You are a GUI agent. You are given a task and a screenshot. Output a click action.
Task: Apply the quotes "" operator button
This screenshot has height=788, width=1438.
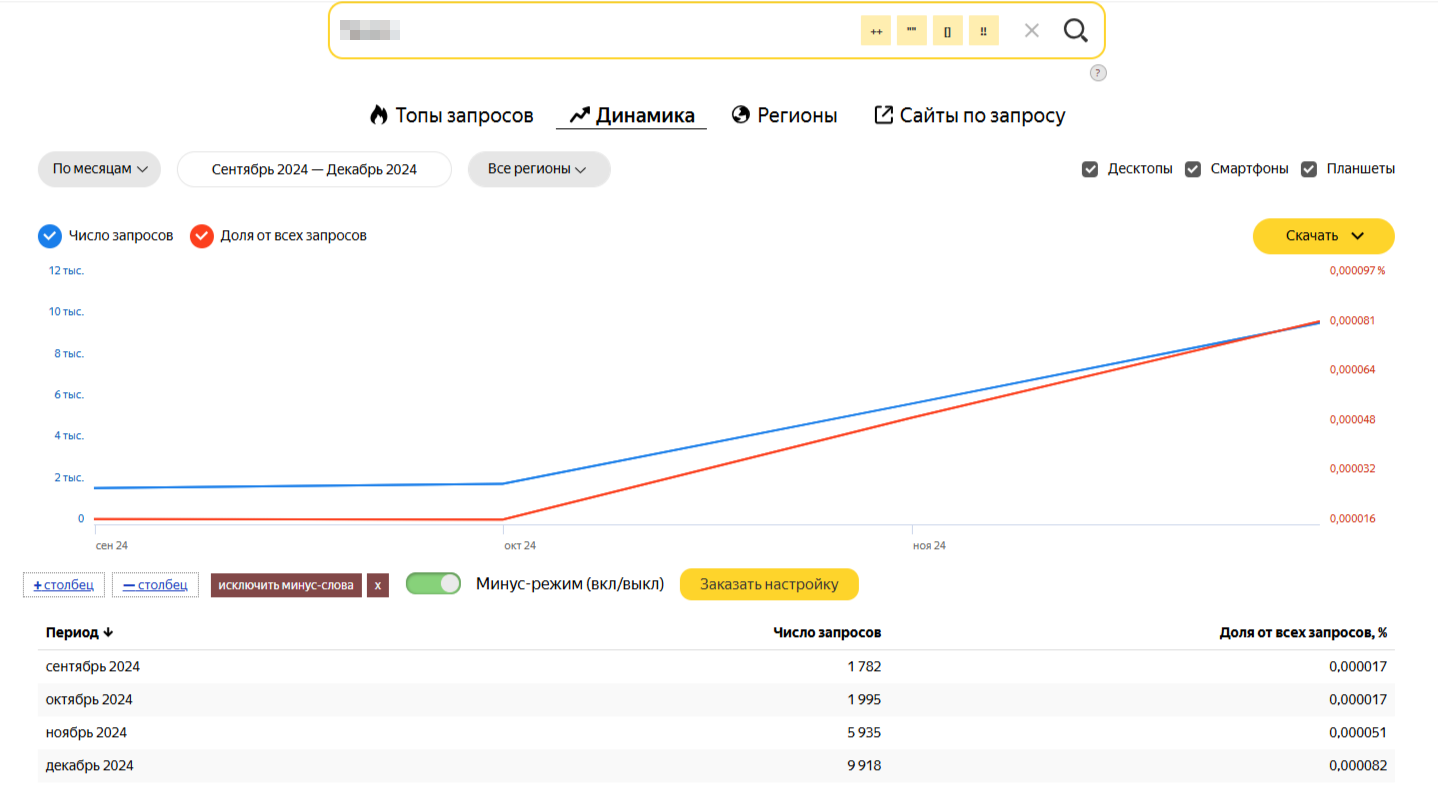tap(911, 31)
